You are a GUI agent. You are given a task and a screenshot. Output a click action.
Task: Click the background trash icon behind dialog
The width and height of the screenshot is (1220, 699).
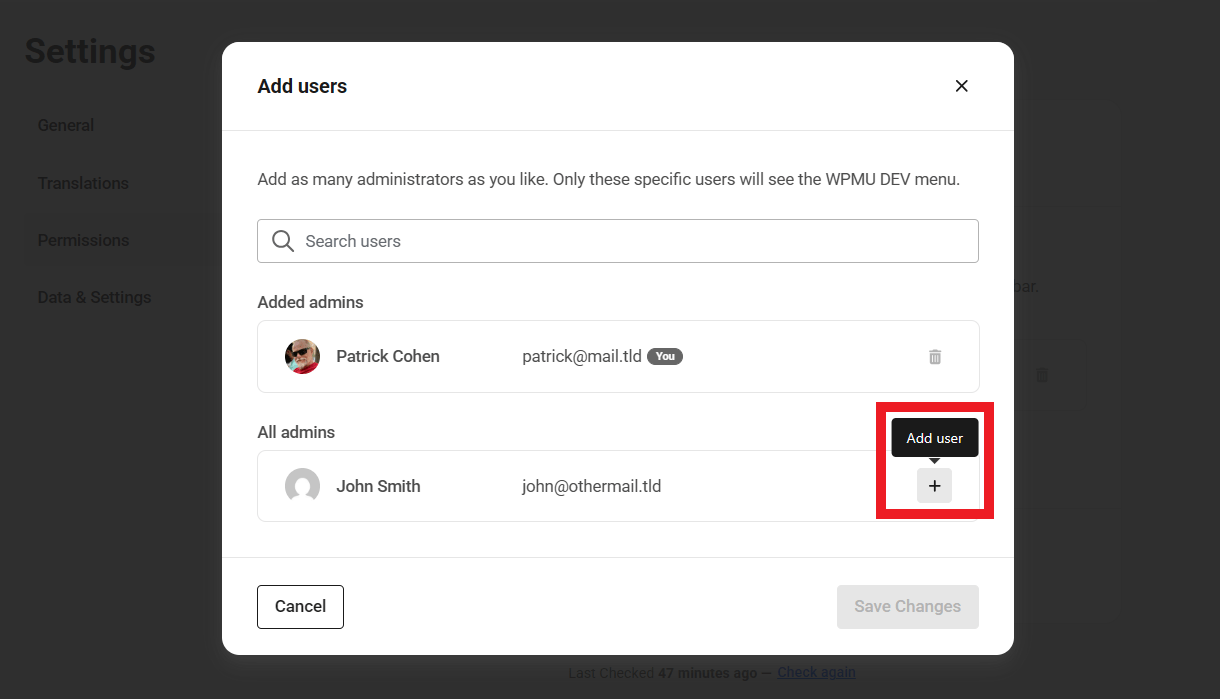coord(1041,375)
